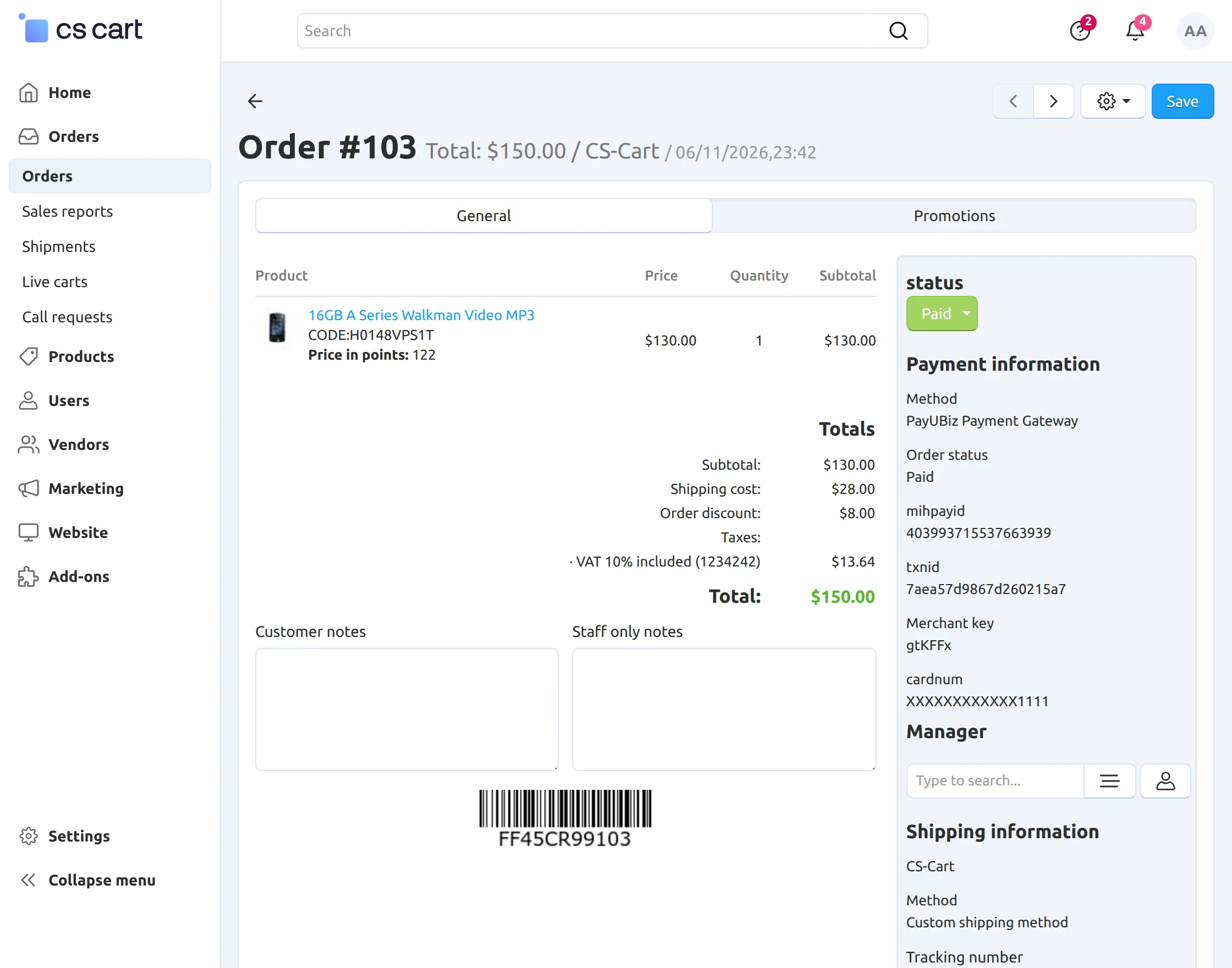Open the Home menu item
Image resolution: width=1232 pixels, height=968 pixels.
pyautogui.click(x=70, y=92)
